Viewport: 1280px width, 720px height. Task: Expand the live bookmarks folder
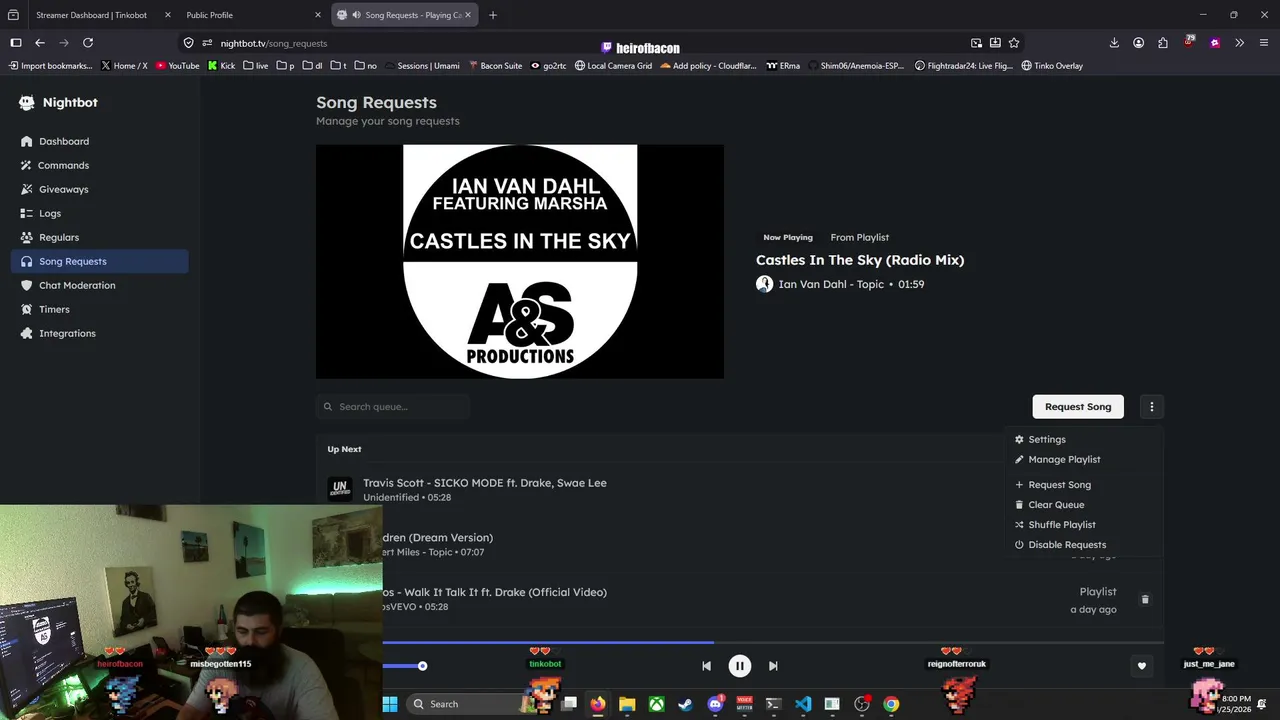[x=255, y=66]
